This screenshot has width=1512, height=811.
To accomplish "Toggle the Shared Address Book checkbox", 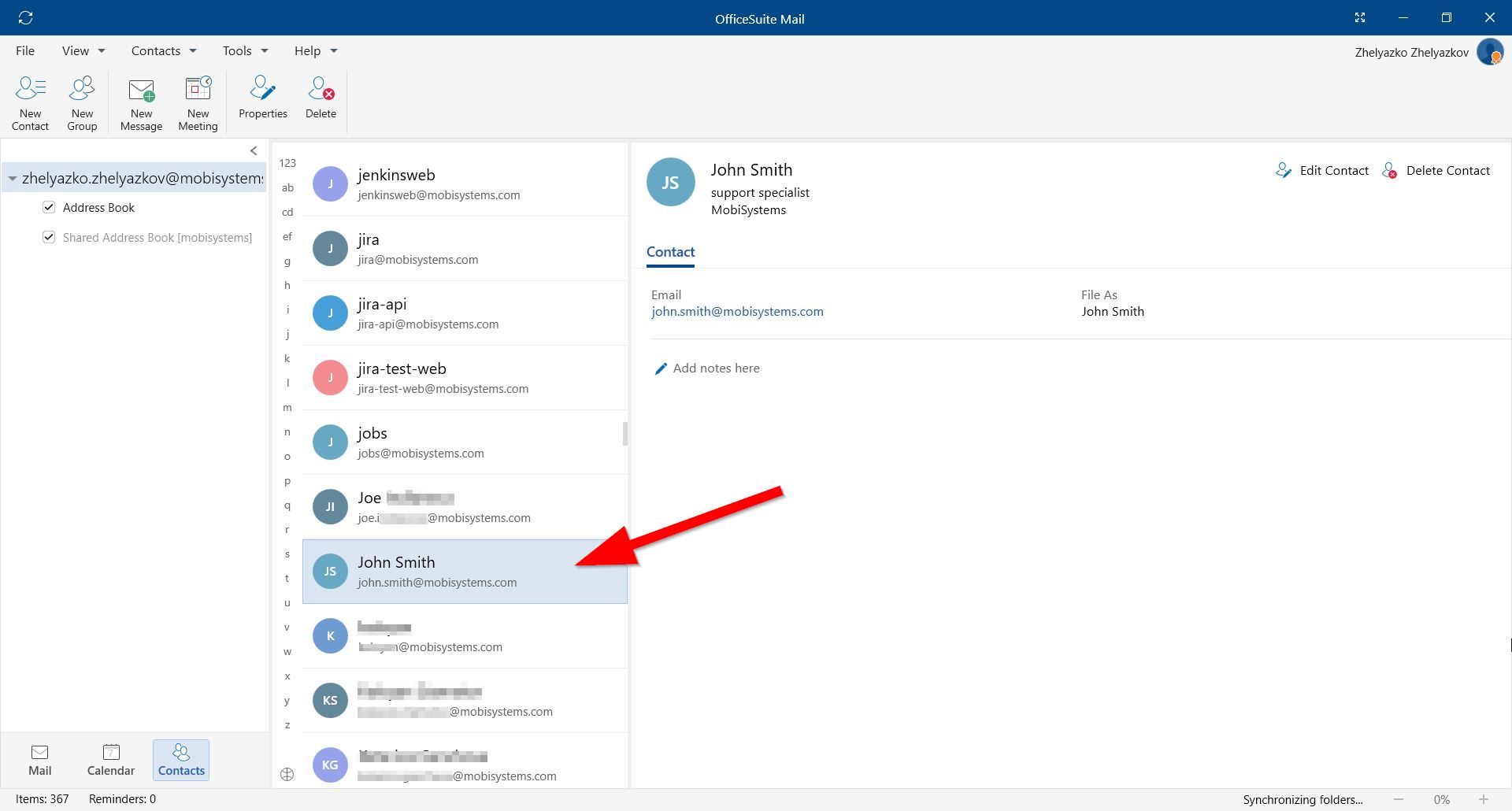I will click(x=49, y=237).
